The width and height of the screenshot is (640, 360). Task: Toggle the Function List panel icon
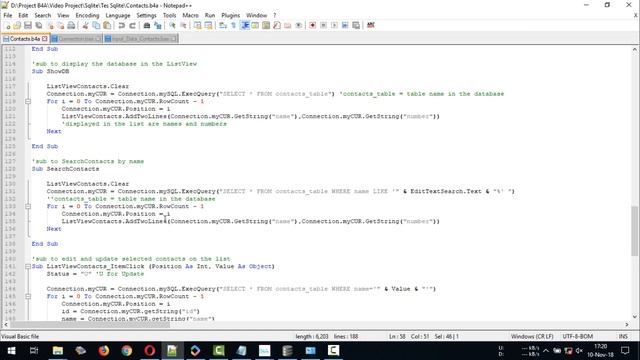277,25
